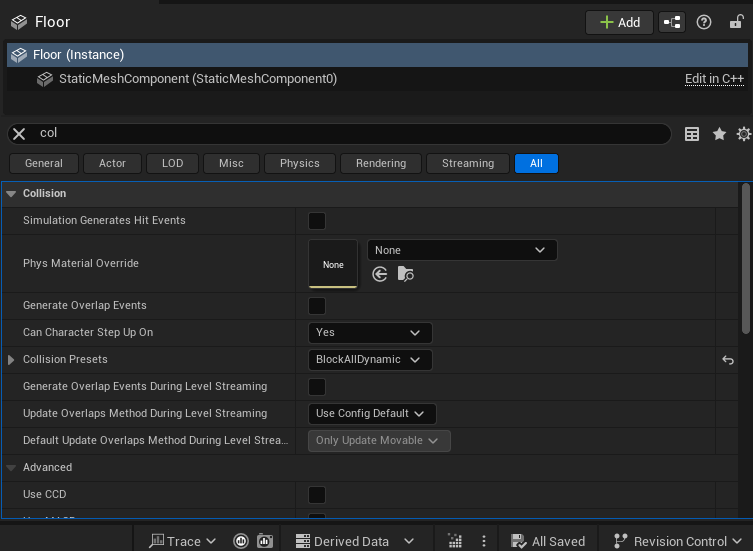Open the Derived Data menu
Image resolution: width=753 pixels, height=551 pixels.
[x=355, y=541]
